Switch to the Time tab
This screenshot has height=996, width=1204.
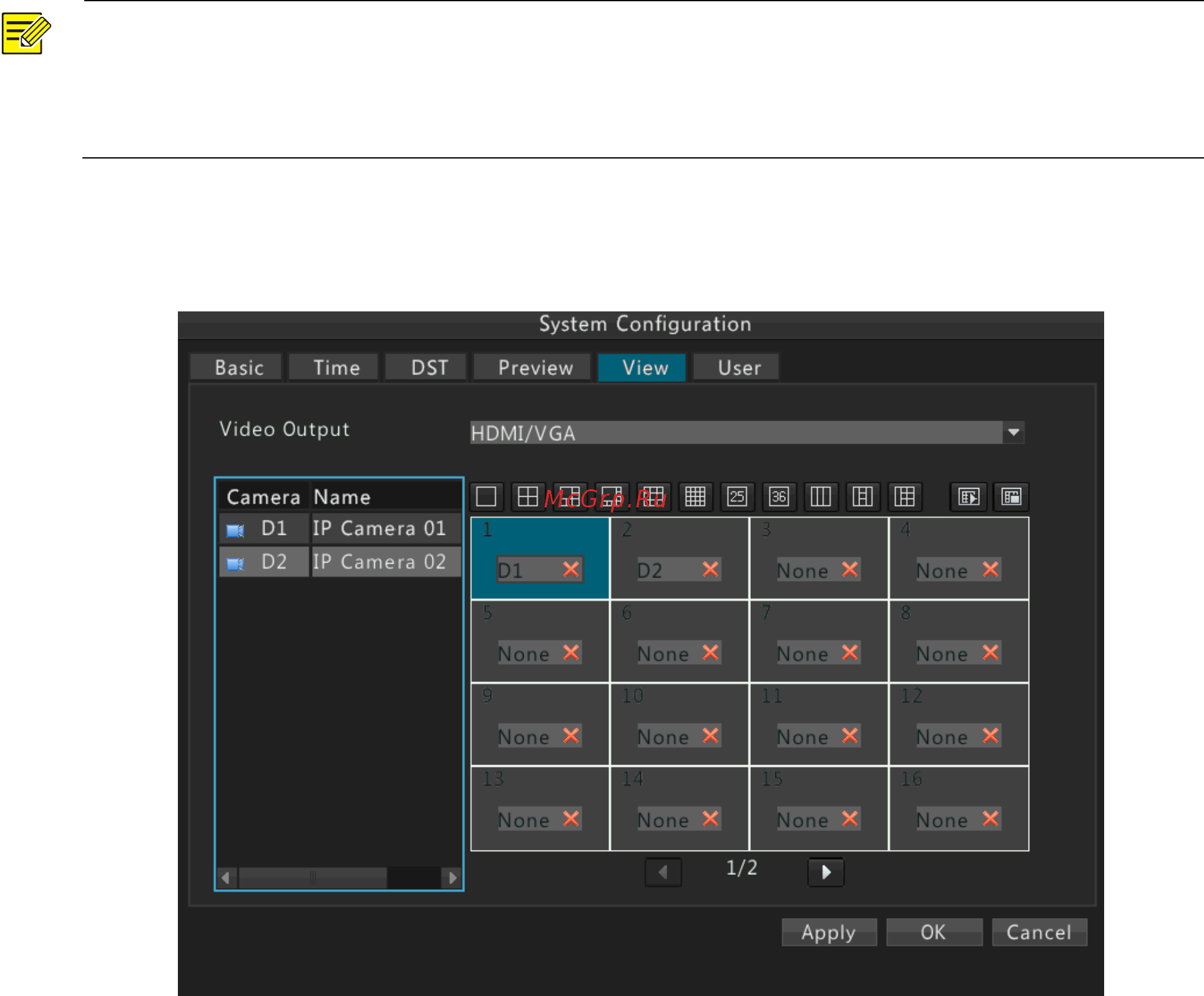tap(334, 367)
